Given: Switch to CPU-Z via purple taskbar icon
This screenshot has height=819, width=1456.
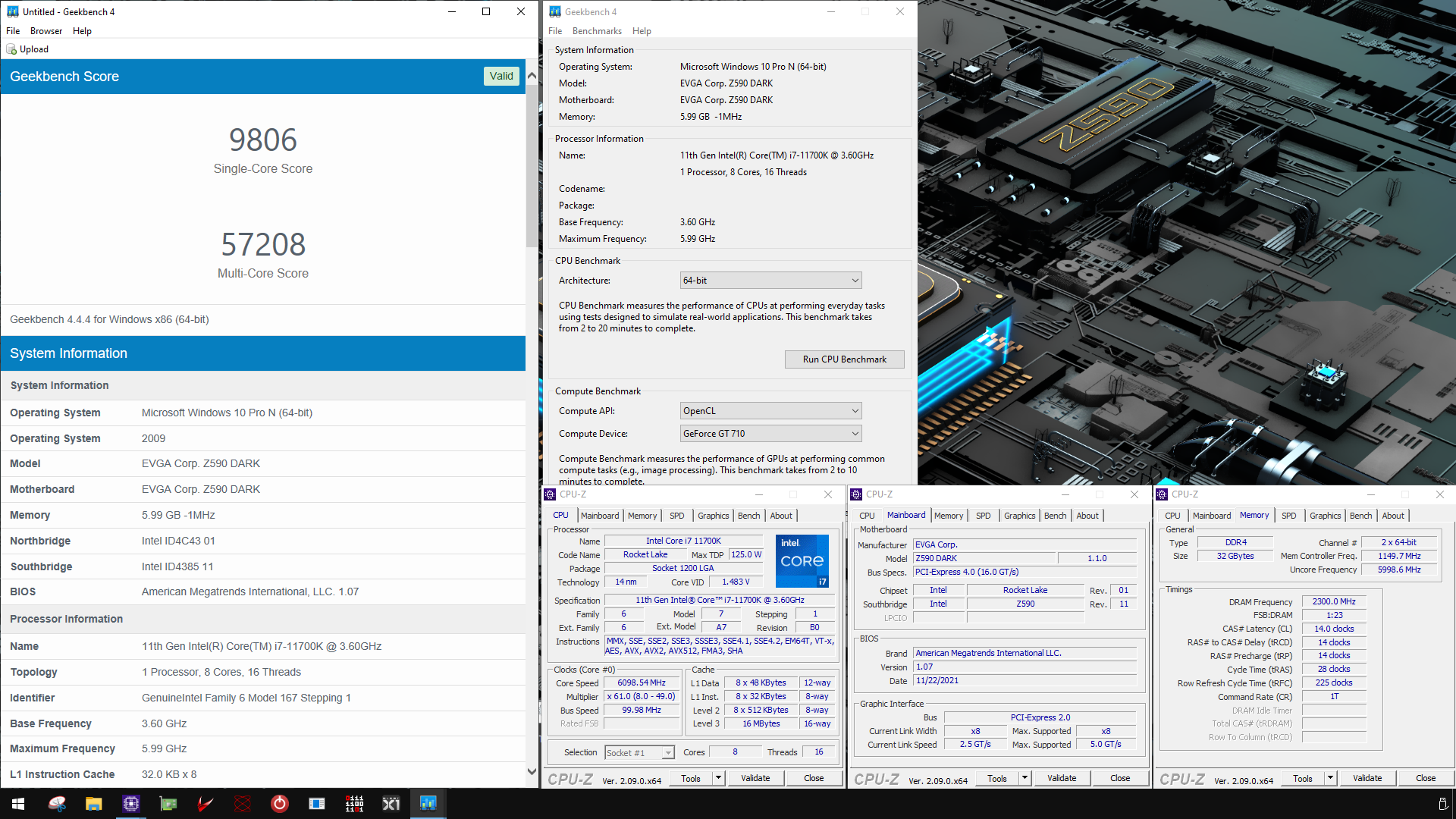Looking at the screenshot, I should click(131, 804).
